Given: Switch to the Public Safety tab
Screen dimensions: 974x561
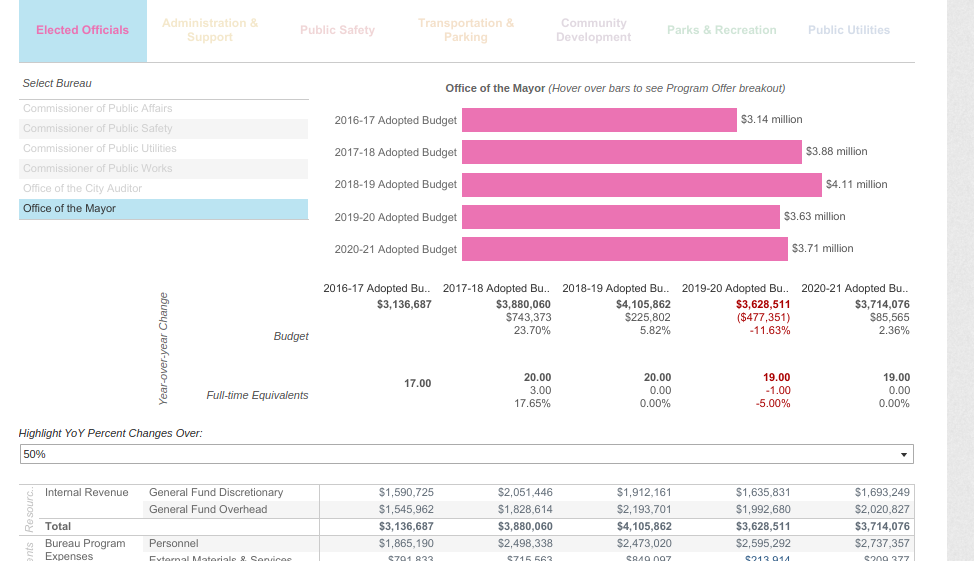Looking at the screenshot, I should pos(337,30).
